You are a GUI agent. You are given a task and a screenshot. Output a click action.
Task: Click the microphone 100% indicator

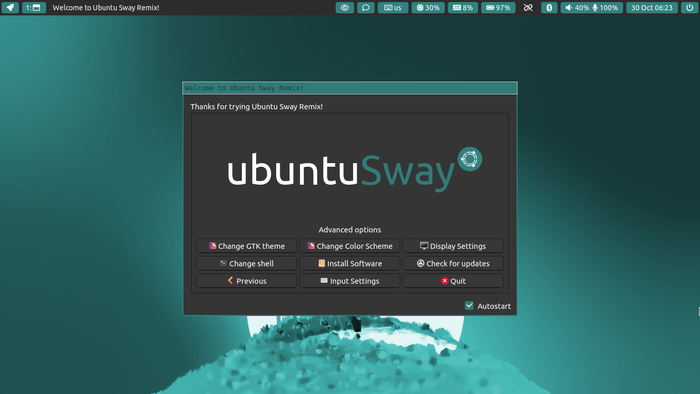(x=605, y=8)
